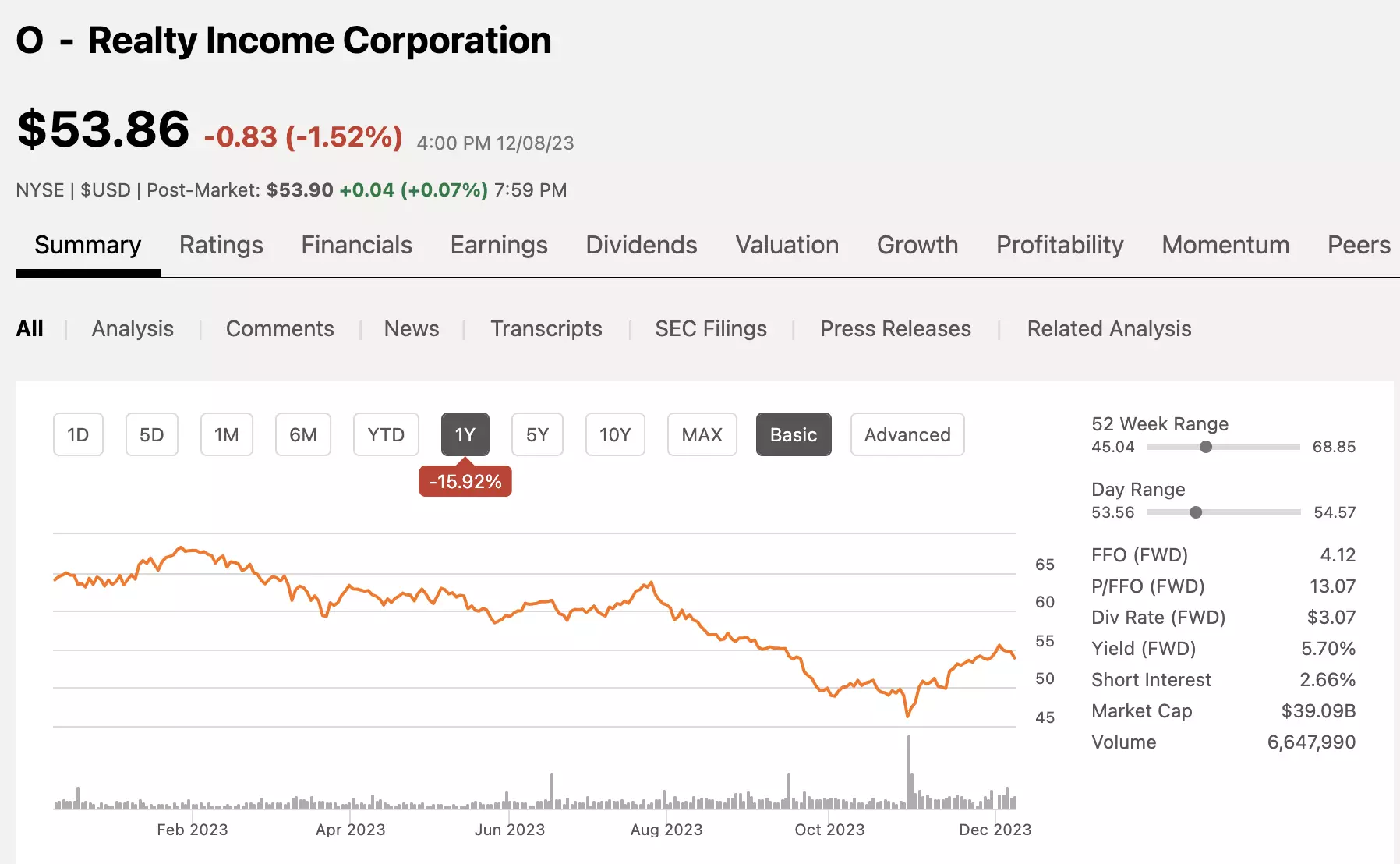Click the post-market price $53.90
Screen dimensions: 1400x864
(299, 190)
